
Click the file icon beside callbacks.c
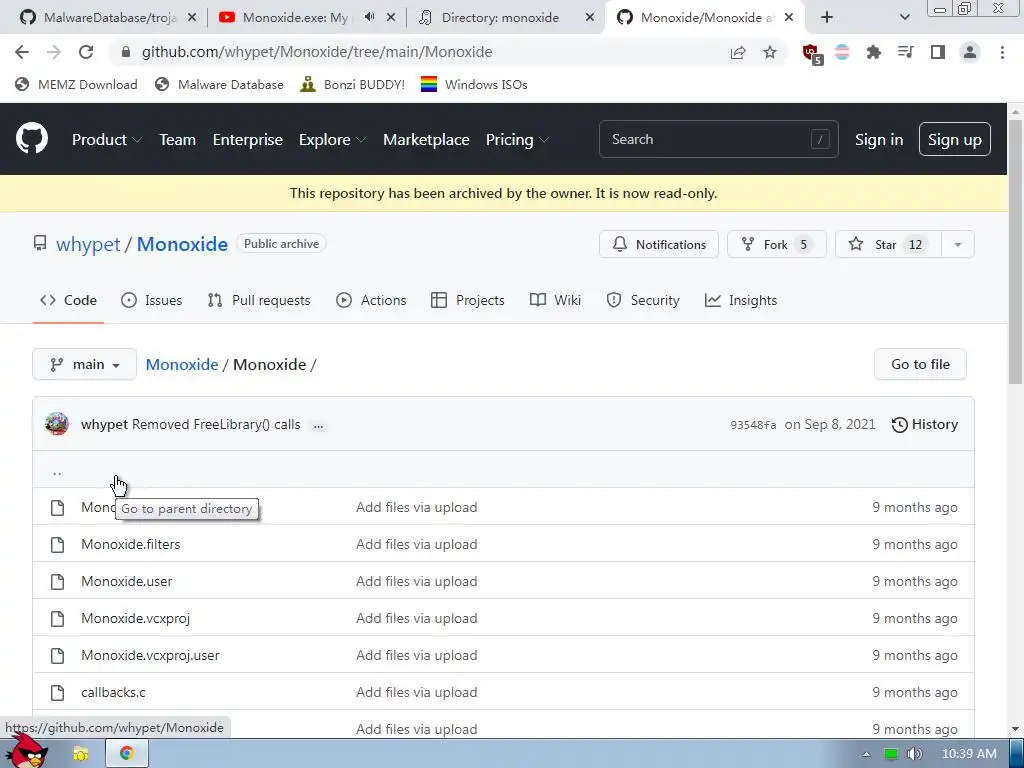57,692
